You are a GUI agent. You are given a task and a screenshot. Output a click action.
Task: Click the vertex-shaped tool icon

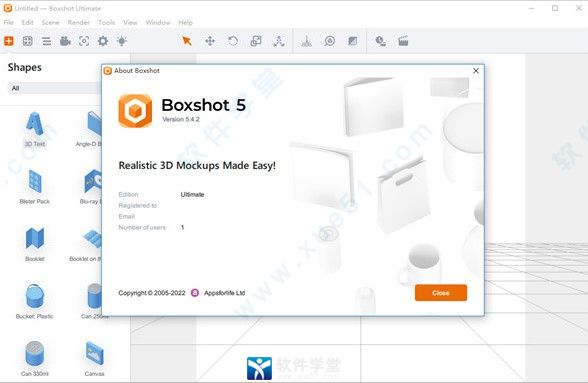tap(279, 41)
